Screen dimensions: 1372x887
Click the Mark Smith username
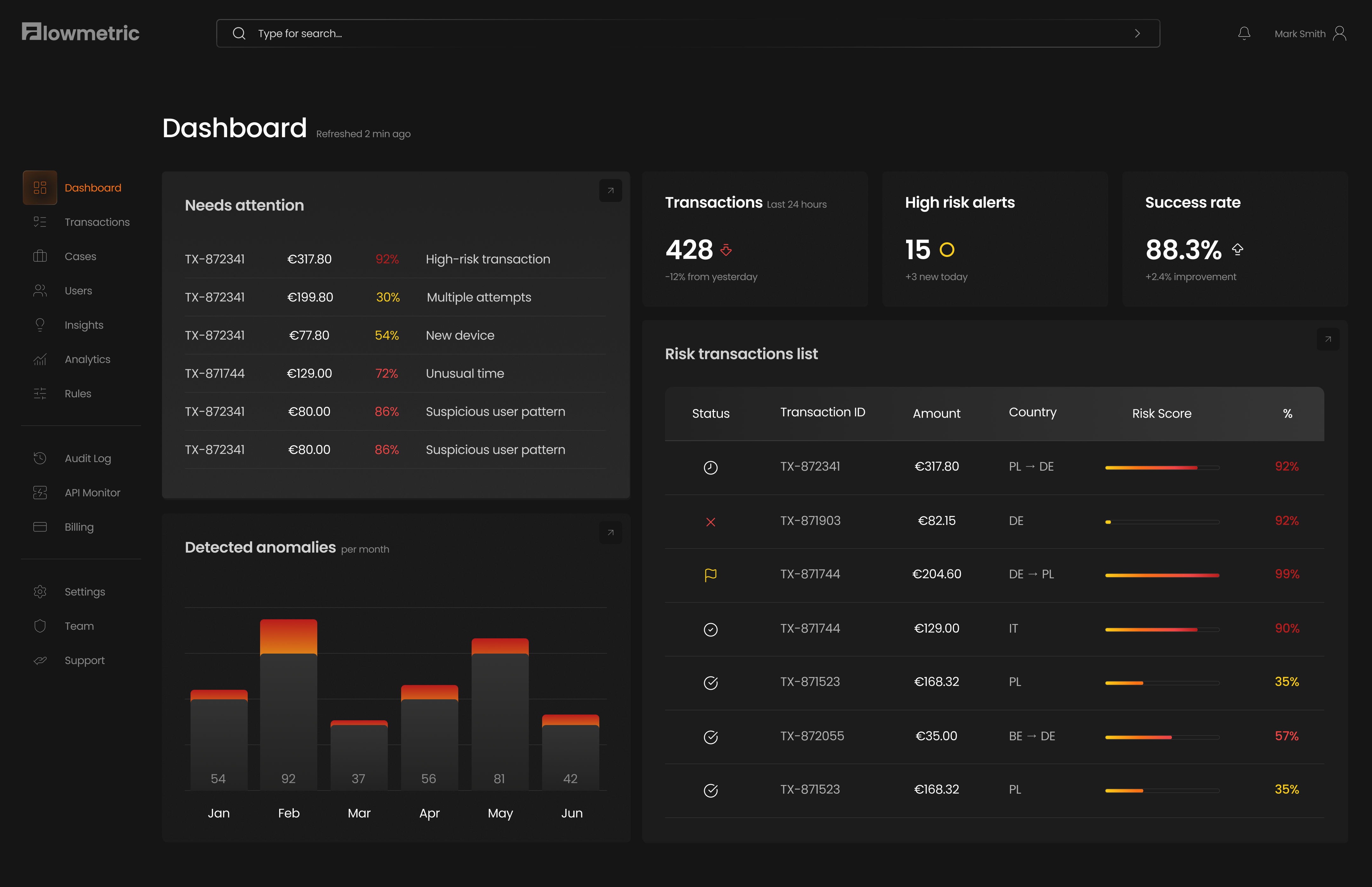point(1299,33)
